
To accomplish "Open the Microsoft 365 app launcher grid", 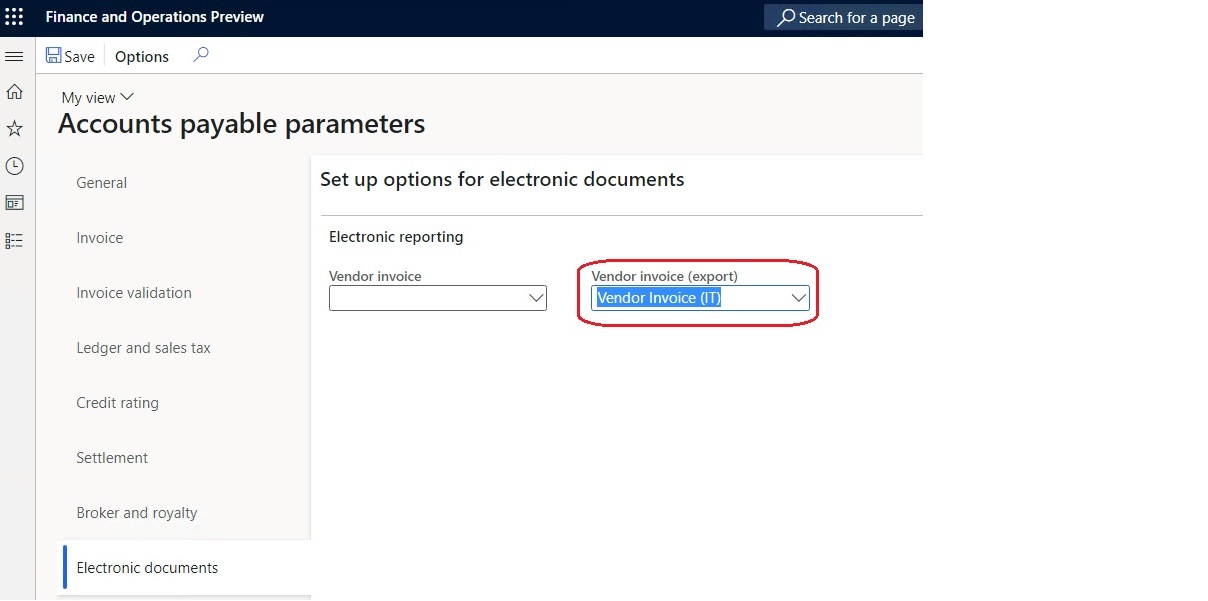I will [14, 16].
